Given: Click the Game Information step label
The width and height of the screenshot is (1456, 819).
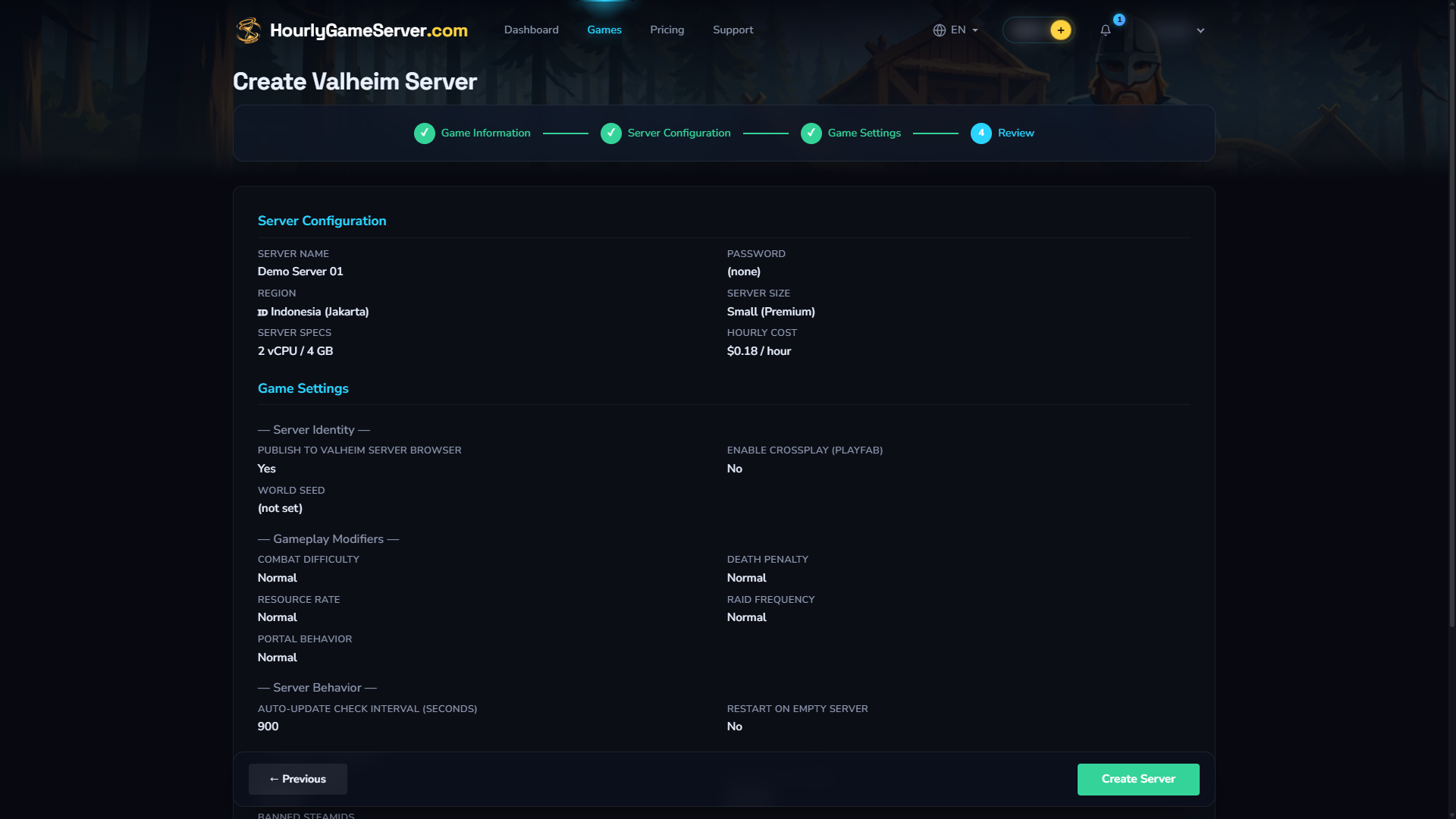Looking at the screenshot, I should (486, 133).
